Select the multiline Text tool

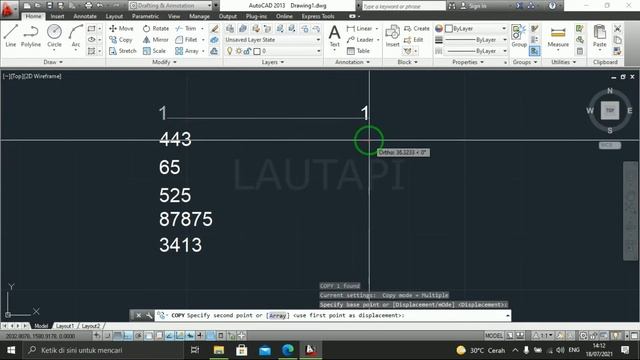(334, 36)
